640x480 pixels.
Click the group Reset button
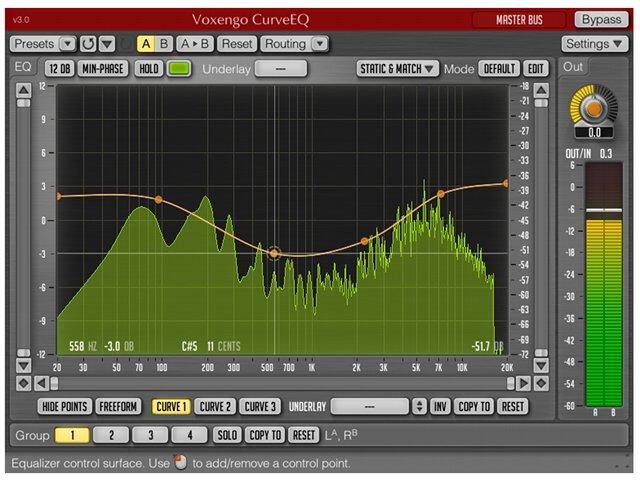(304, 435)
